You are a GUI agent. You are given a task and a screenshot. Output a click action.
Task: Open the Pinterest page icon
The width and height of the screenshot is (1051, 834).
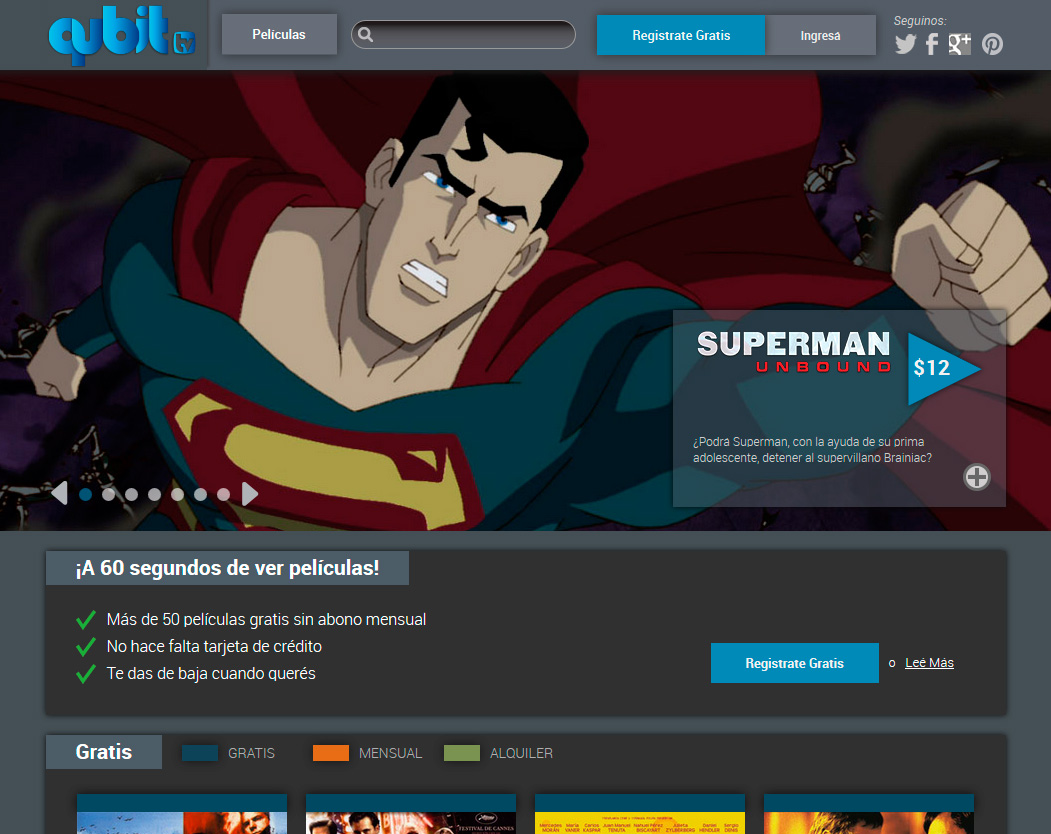[993, 44]
